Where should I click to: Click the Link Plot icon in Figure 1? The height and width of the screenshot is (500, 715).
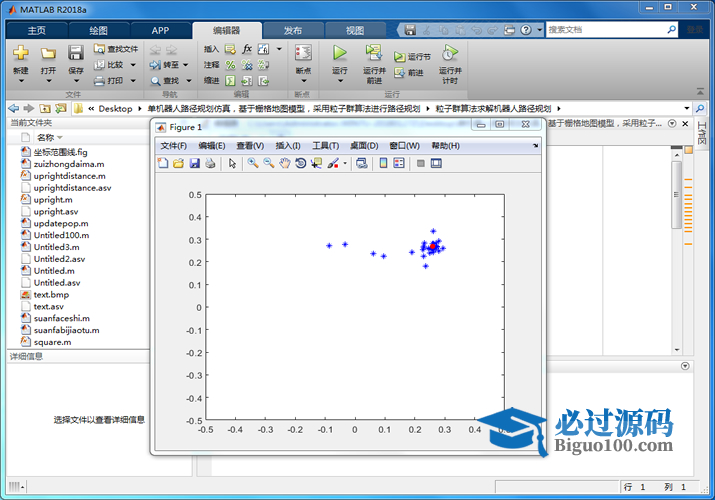pos(362,163)
